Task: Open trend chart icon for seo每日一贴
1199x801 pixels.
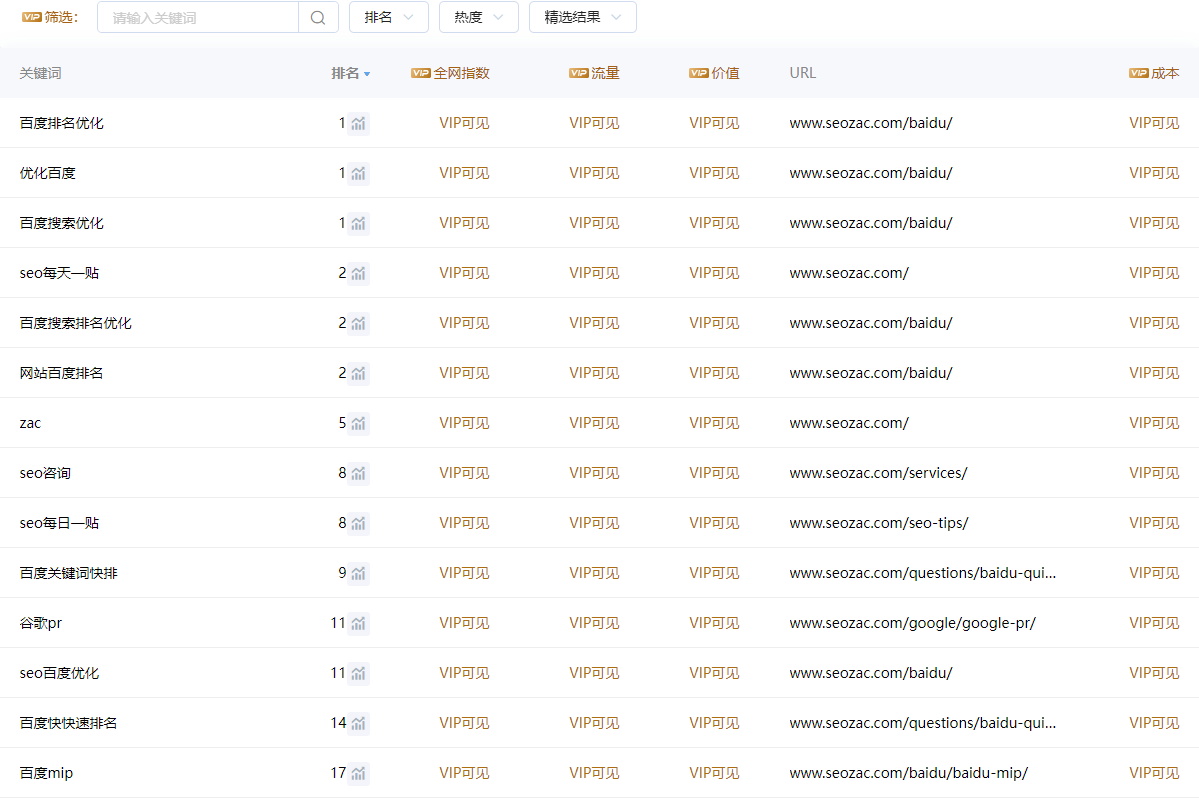Action: 358,524
